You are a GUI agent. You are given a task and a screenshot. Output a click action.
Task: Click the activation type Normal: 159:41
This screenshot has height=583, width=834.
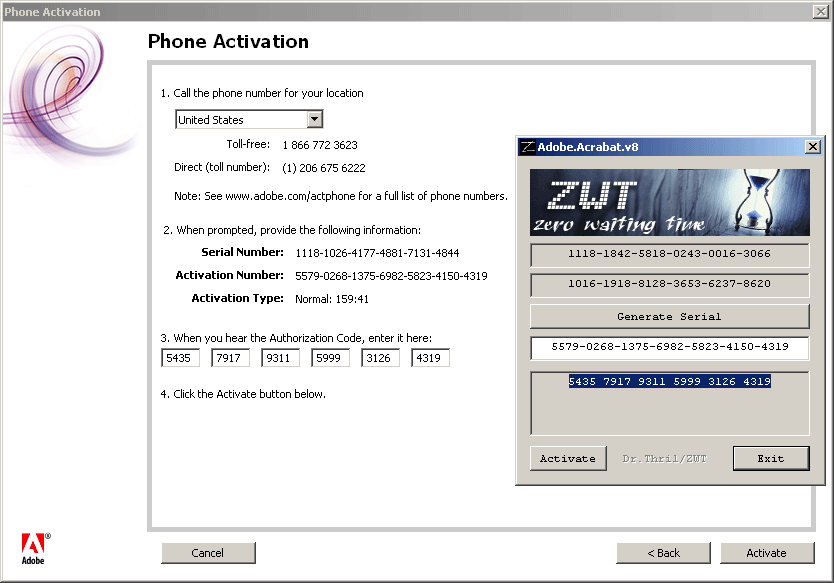332,299
